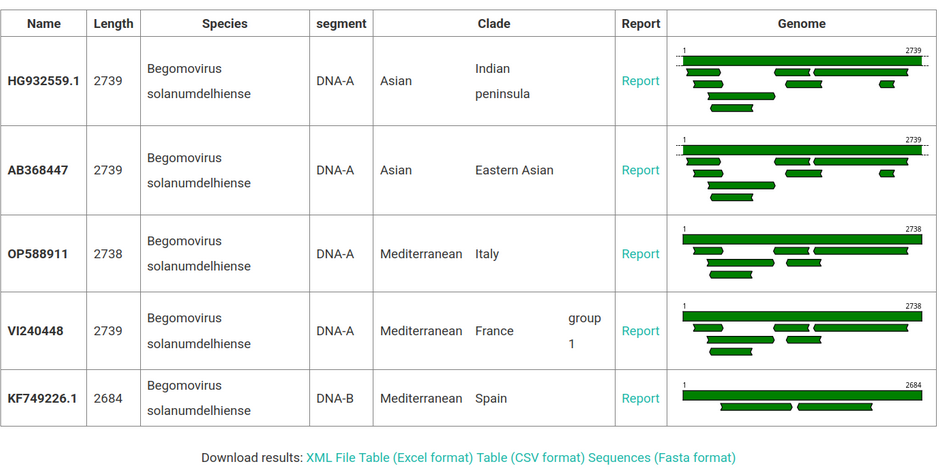Click the AB368447 genome map thumbnail

(x=802, y=170)
